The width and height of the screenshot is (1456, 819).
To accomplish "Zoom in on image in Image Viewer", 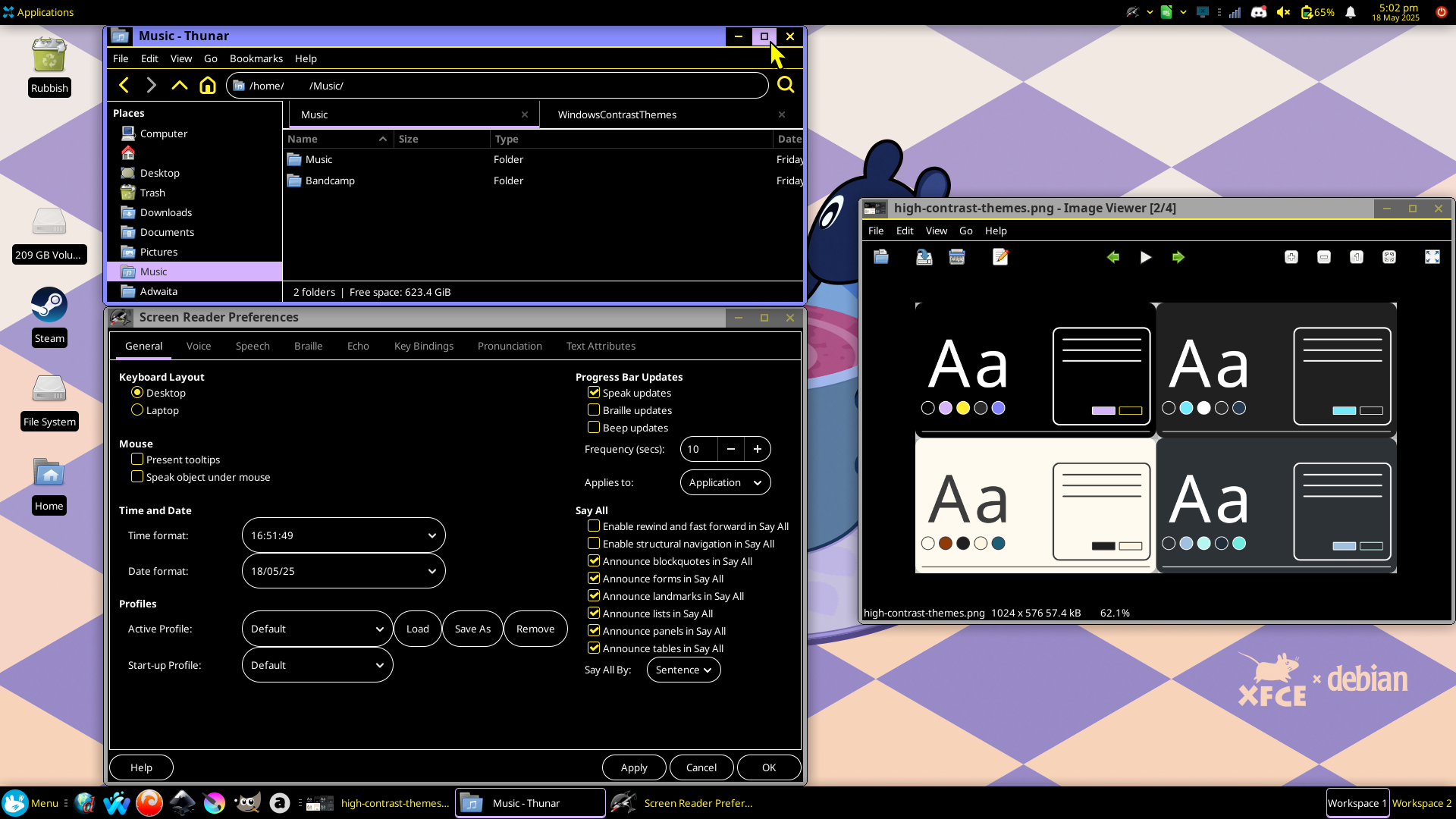I will point(1291,257).
